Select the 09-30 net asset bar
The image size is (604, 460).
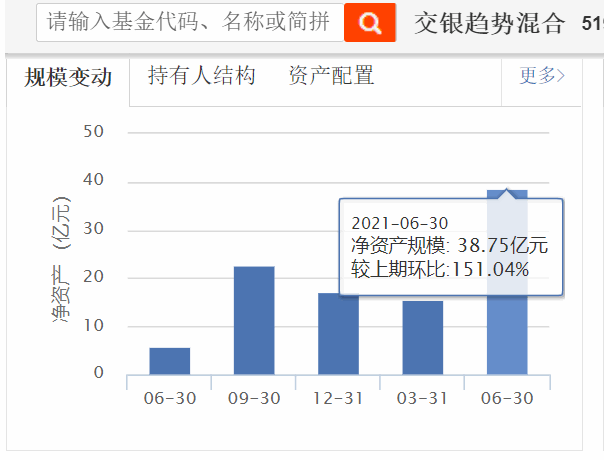tap(254, 320)
